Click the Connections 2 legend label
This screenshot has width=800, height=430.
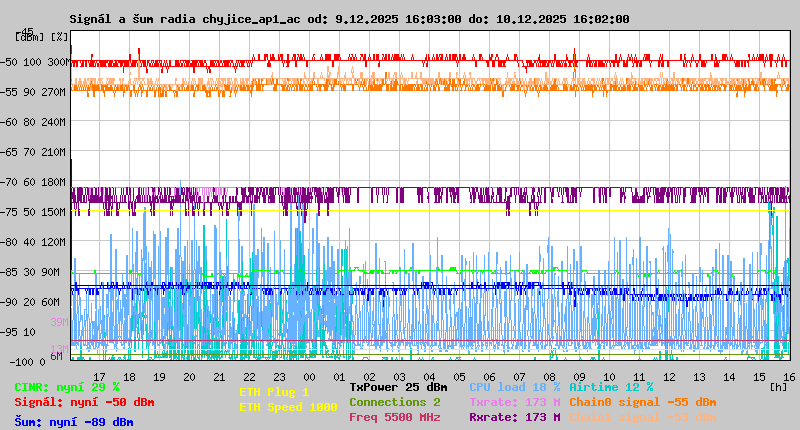tap(395, 402)
